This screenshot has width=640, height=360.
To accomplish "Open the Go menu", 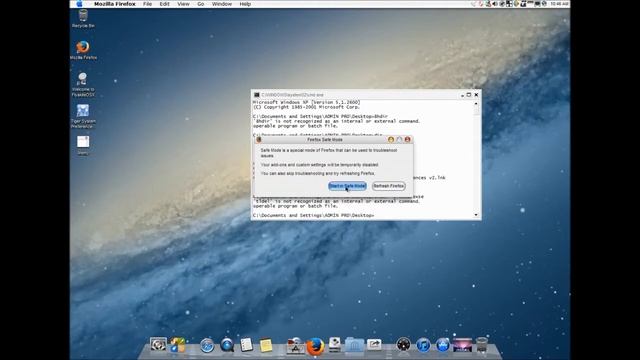I will point(201,4).
